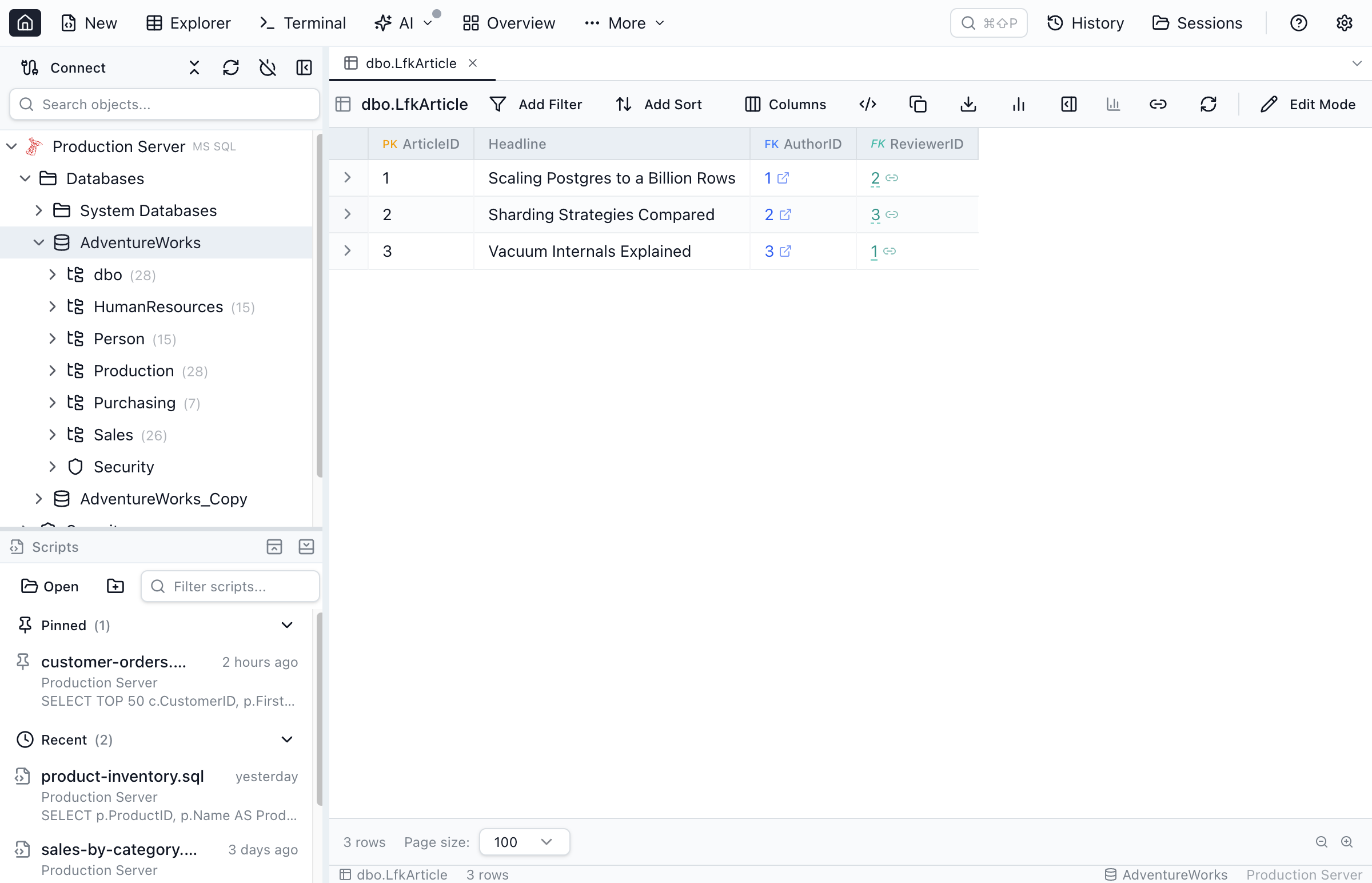
Task: Close the dbo.LfkArticle tab
Action: [x=473, y=63]
